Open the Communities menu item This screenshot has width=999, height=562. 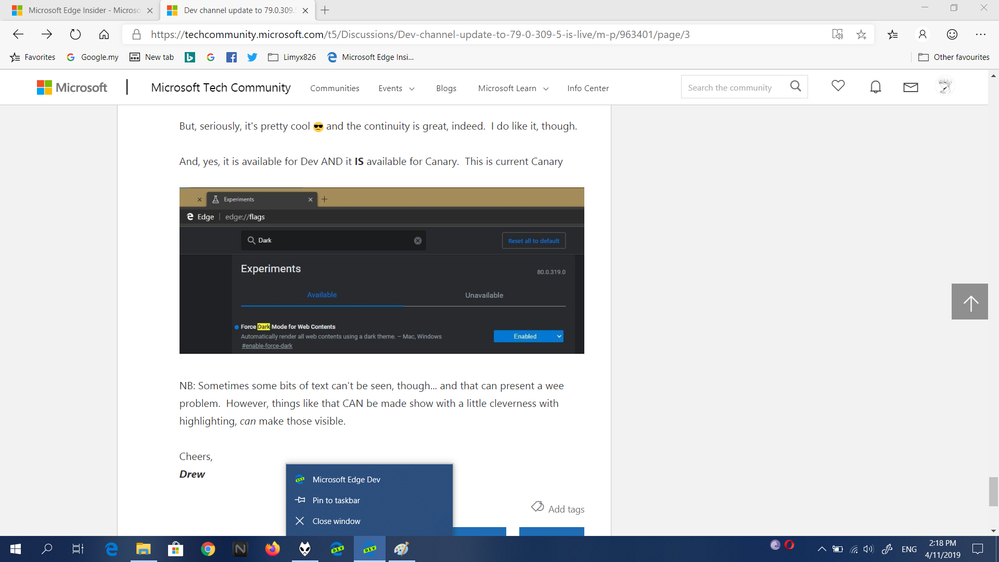tap(334, 88)
